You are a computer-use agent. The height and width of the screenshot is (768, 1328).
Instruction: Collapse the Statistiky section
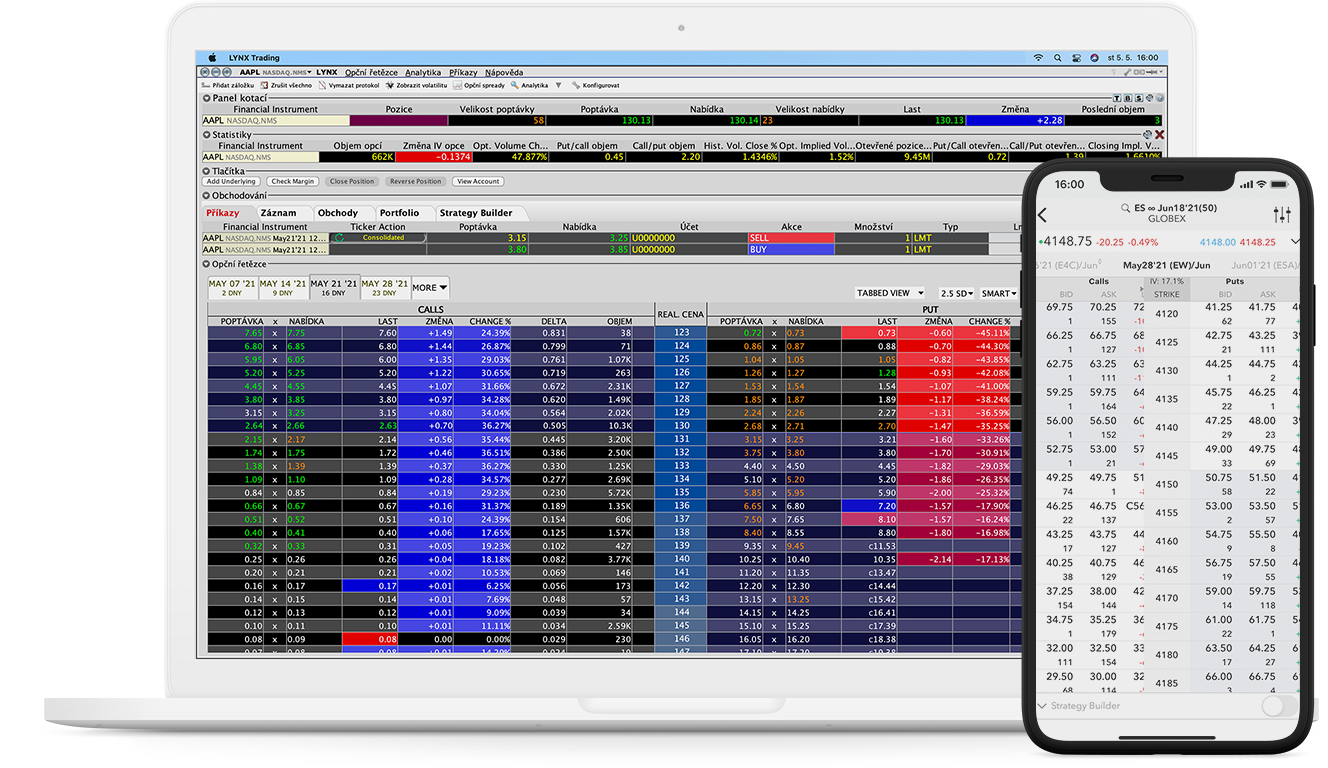coord(207,134)
